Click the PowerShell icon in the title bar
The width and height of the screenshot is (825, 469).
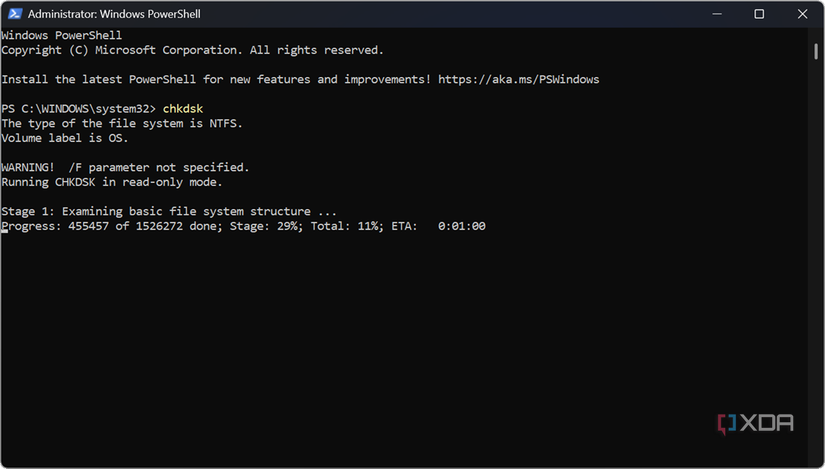pyautogui.click(x=14, y=14)
